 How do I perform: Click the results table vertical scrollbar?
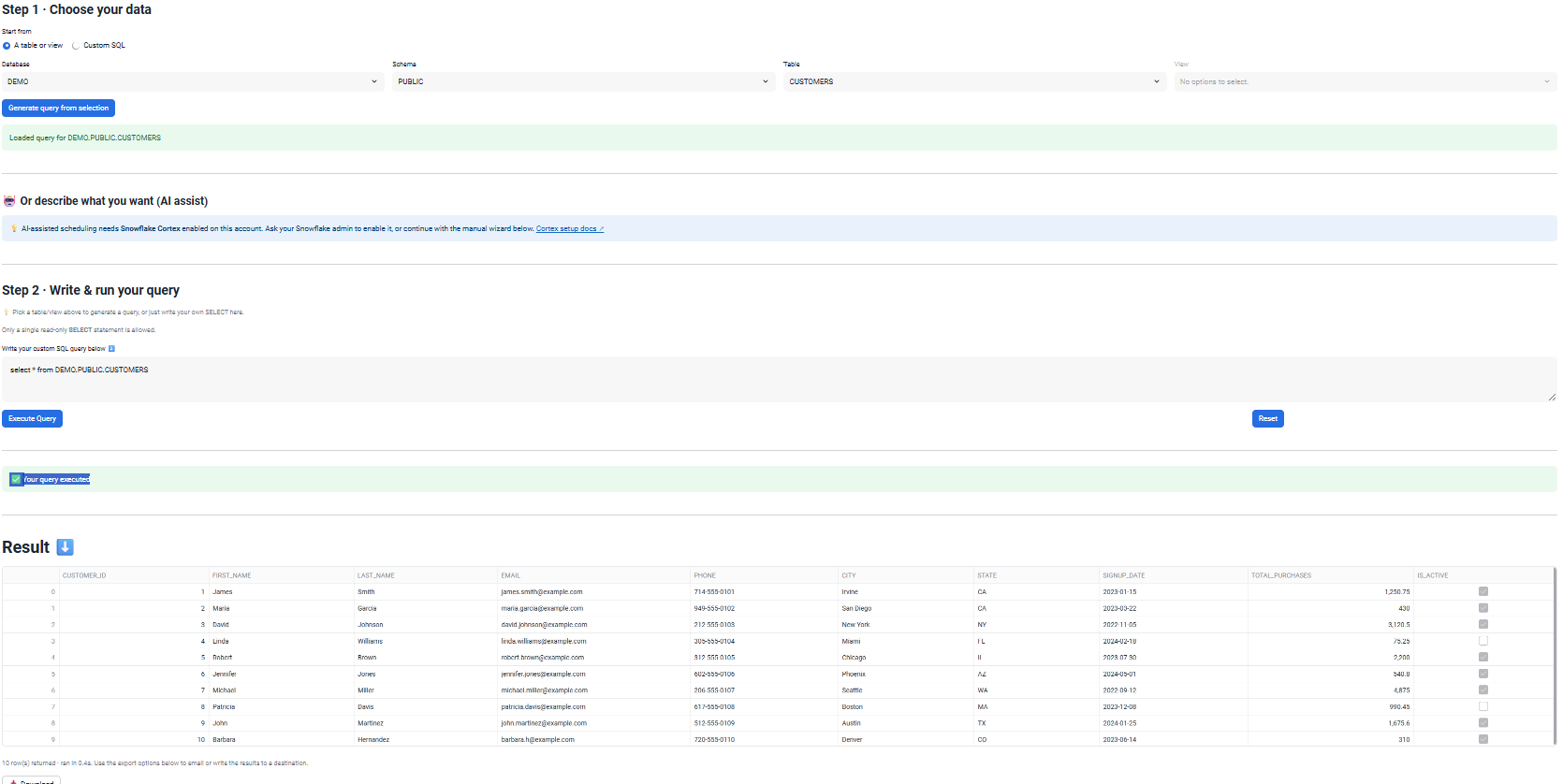coord(1554,655)
